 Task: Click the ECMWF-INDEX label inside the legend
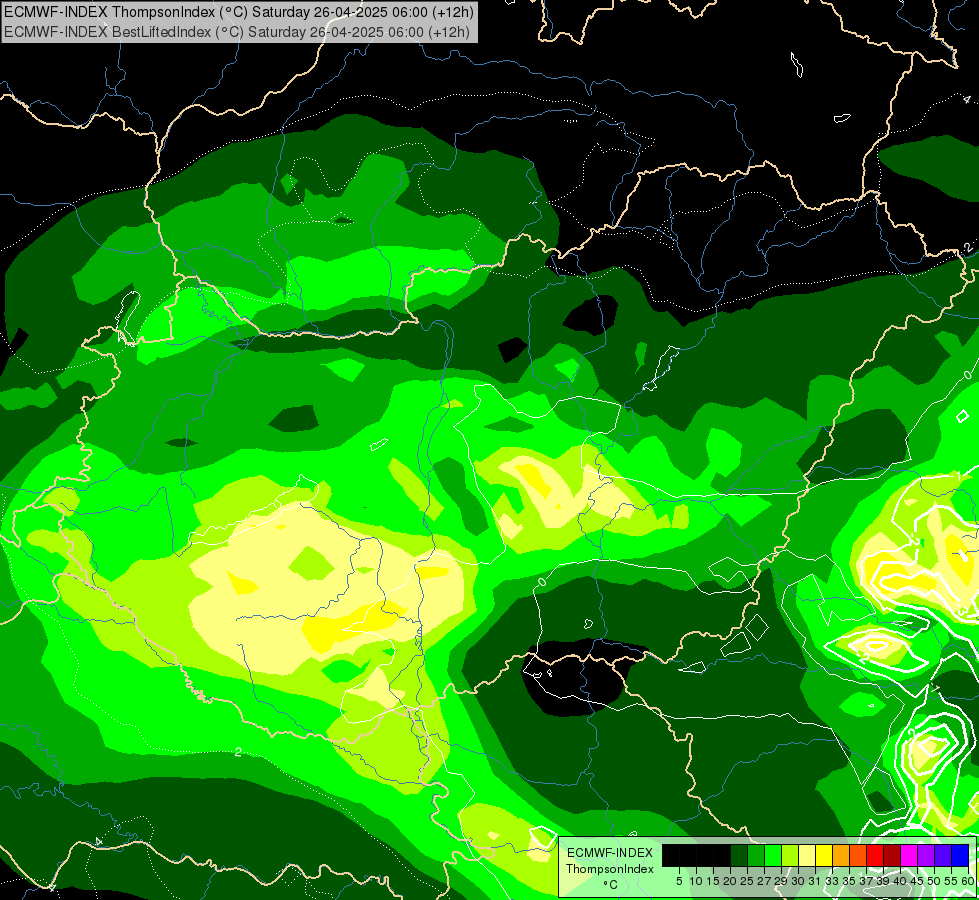pos(610,853)
